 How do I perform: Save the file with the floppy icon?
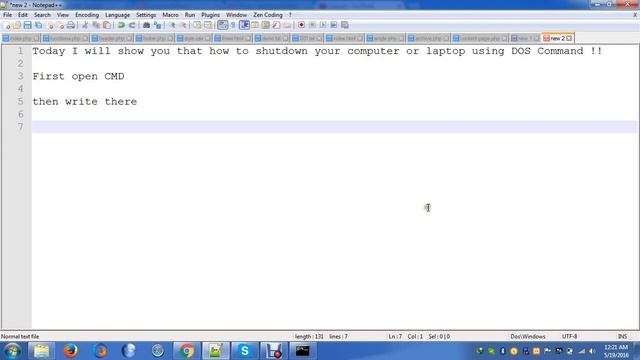click(27, 25)
